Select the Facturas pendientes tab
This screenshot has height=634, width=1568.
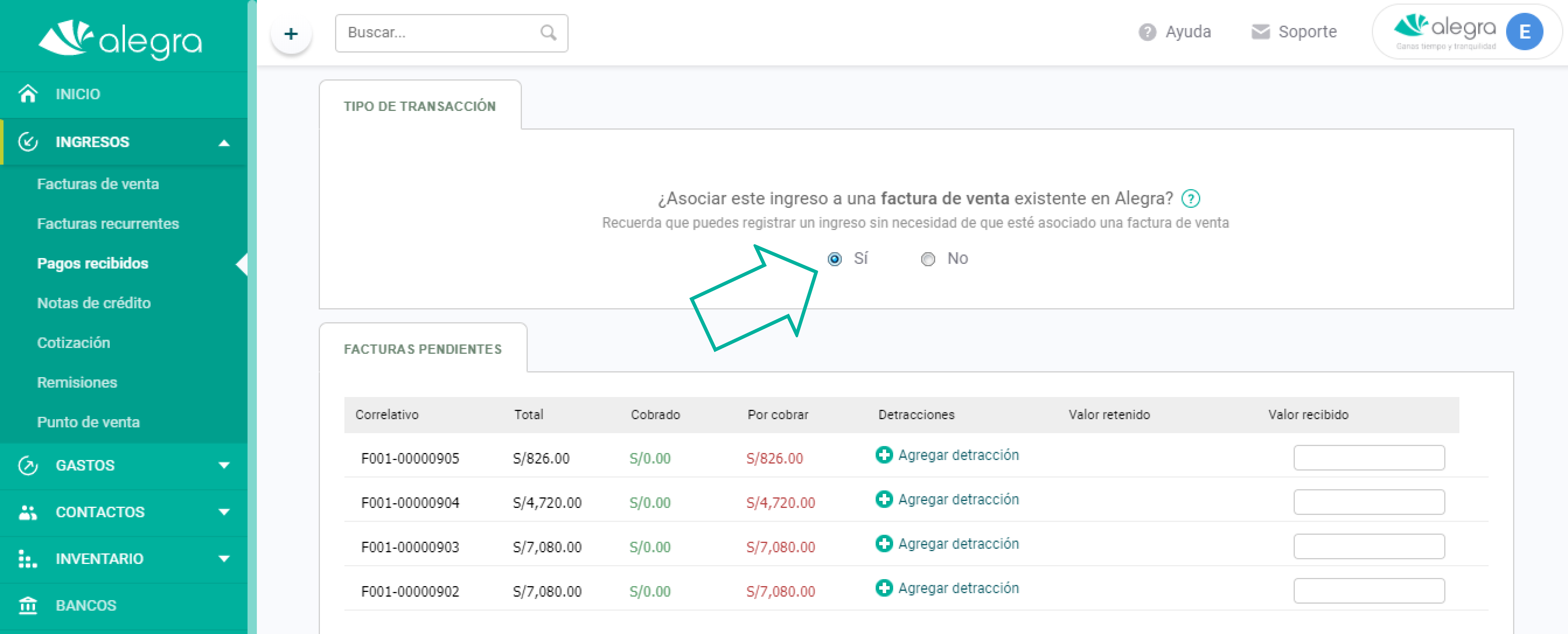click(x=423, y=349)
